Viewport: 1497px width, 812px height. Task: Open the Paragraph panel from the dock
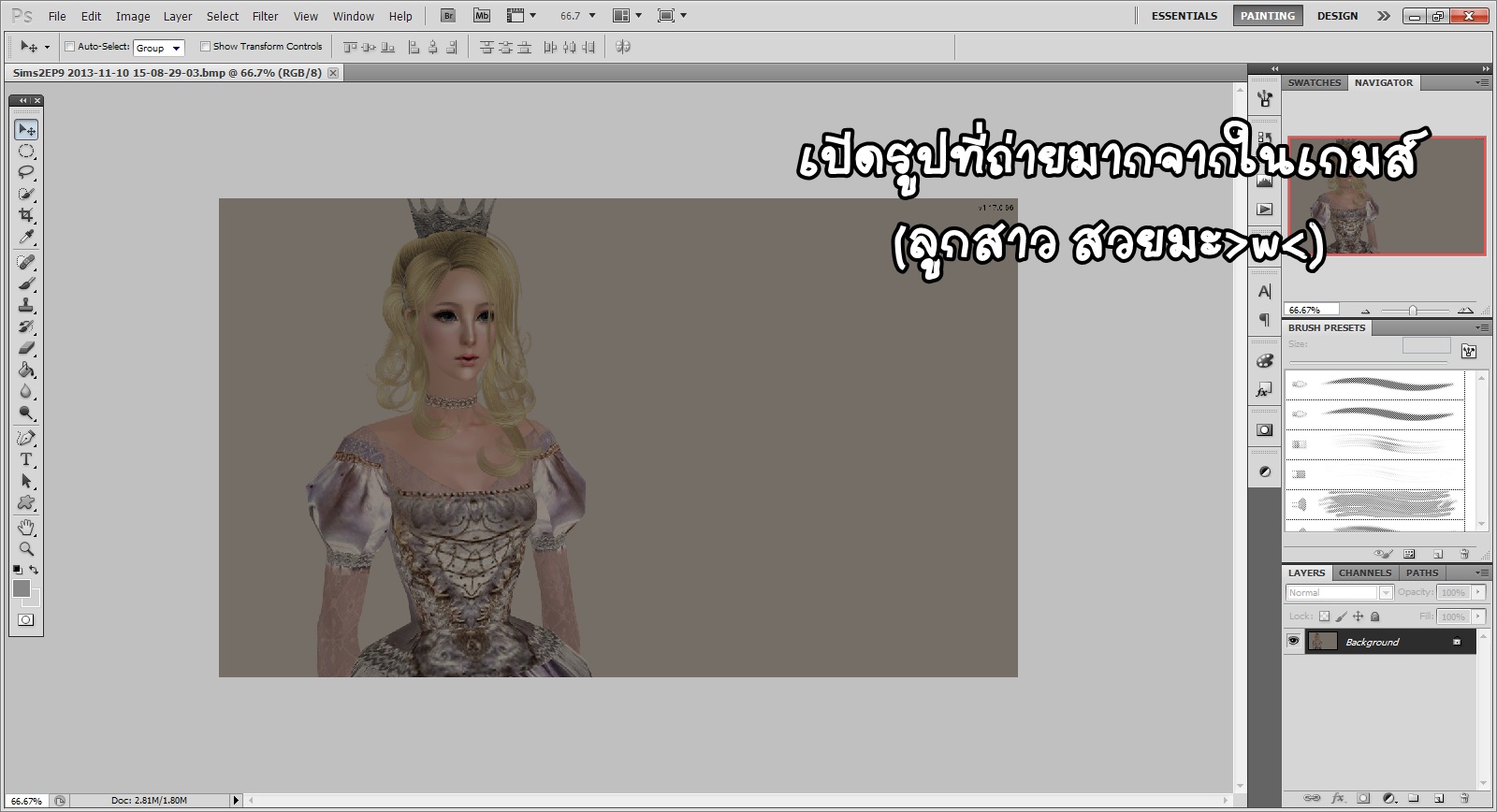(x=1265, y=320)
